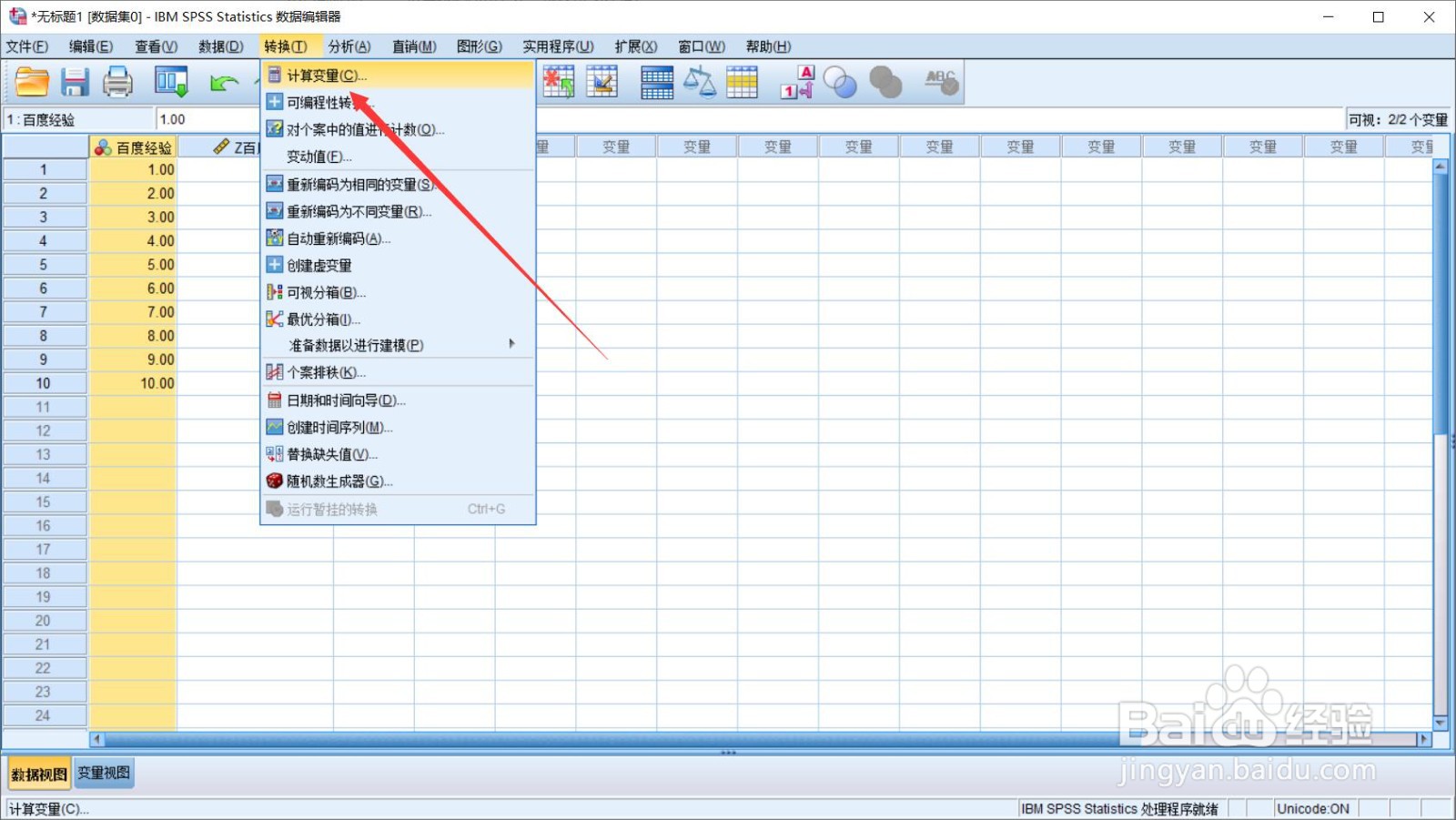Expand 准备数据以进行建模(P) submenu
Image resolution: width=1456 pixels, height=820 pixels.
click(x=398, y=345)
